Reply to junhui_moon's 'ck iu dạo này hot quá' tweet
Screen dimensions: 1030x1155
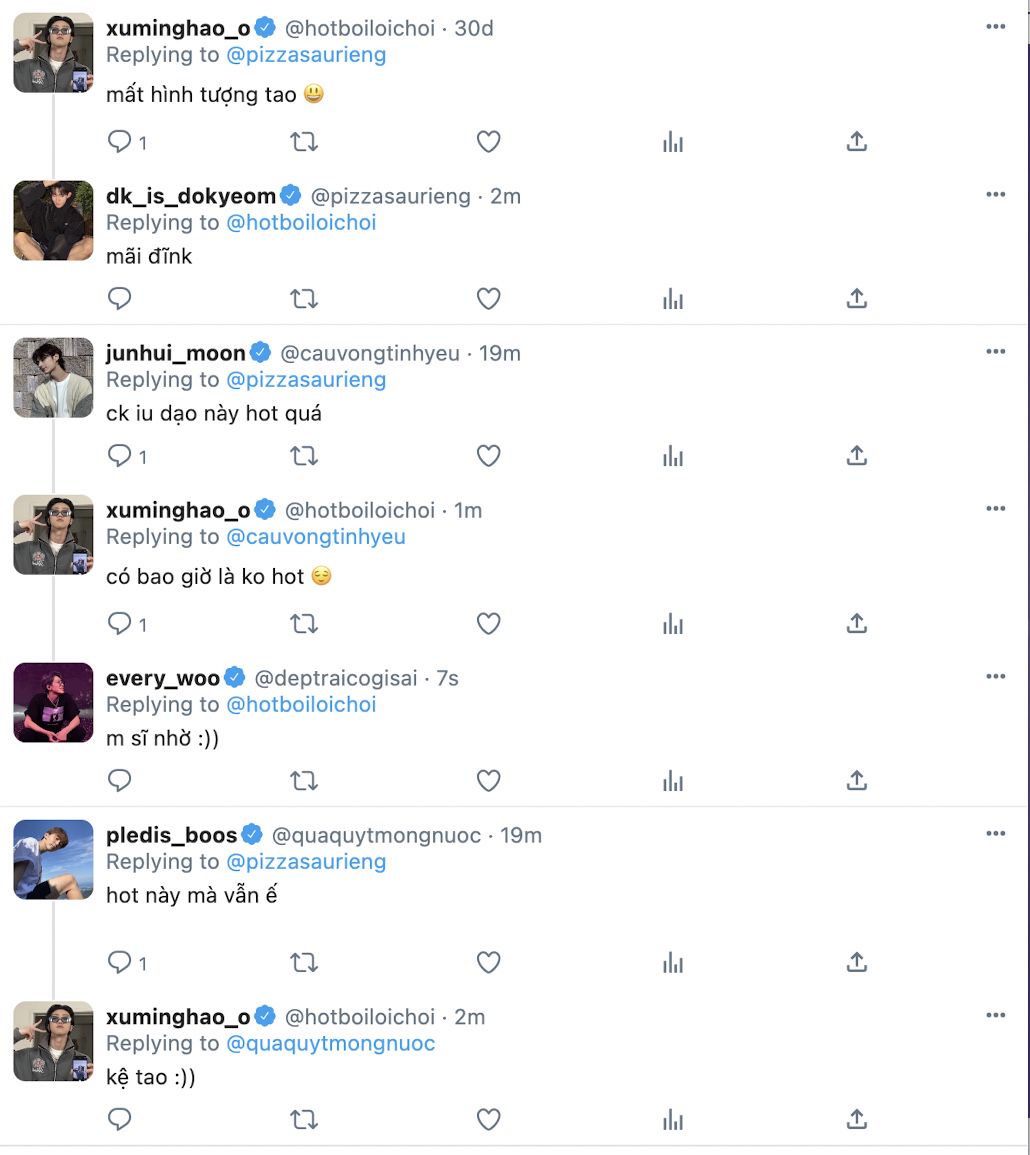point(119,455)
